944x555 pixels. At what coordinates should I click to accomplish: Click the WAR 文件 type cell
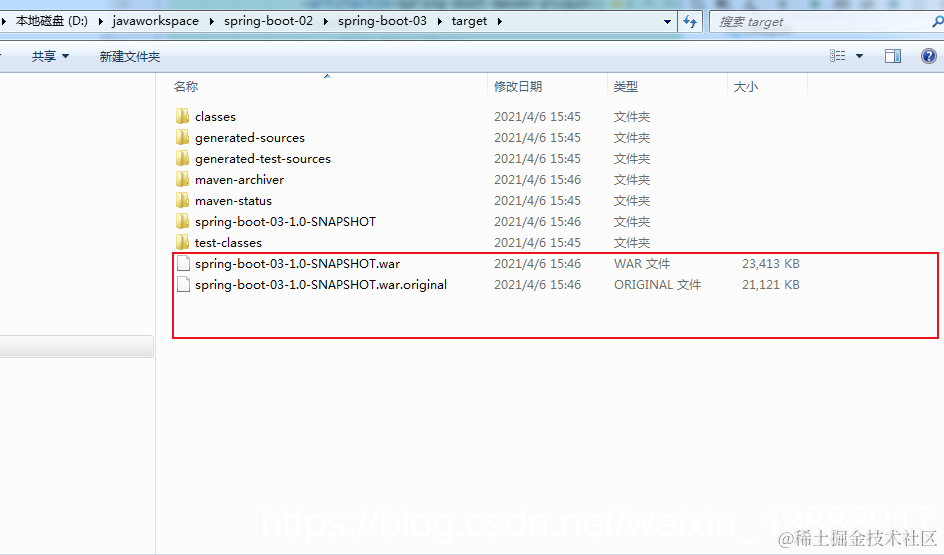642,264
